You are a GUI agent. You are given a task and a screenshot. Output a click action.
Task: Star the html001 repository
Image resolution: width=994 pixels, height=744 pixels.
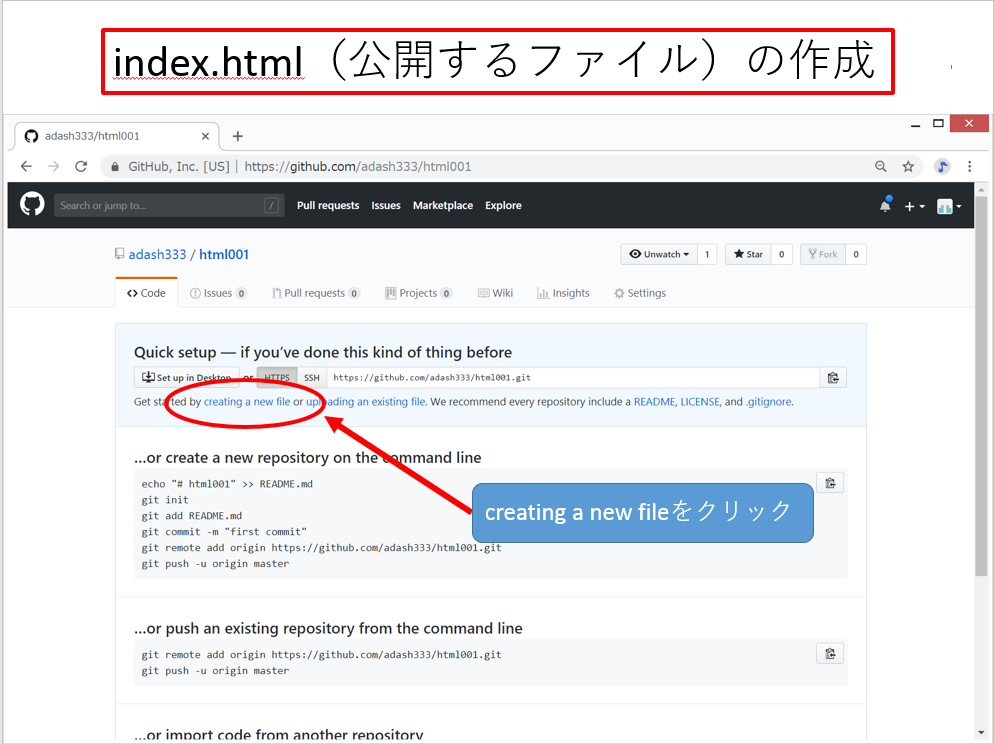[748, 254]
